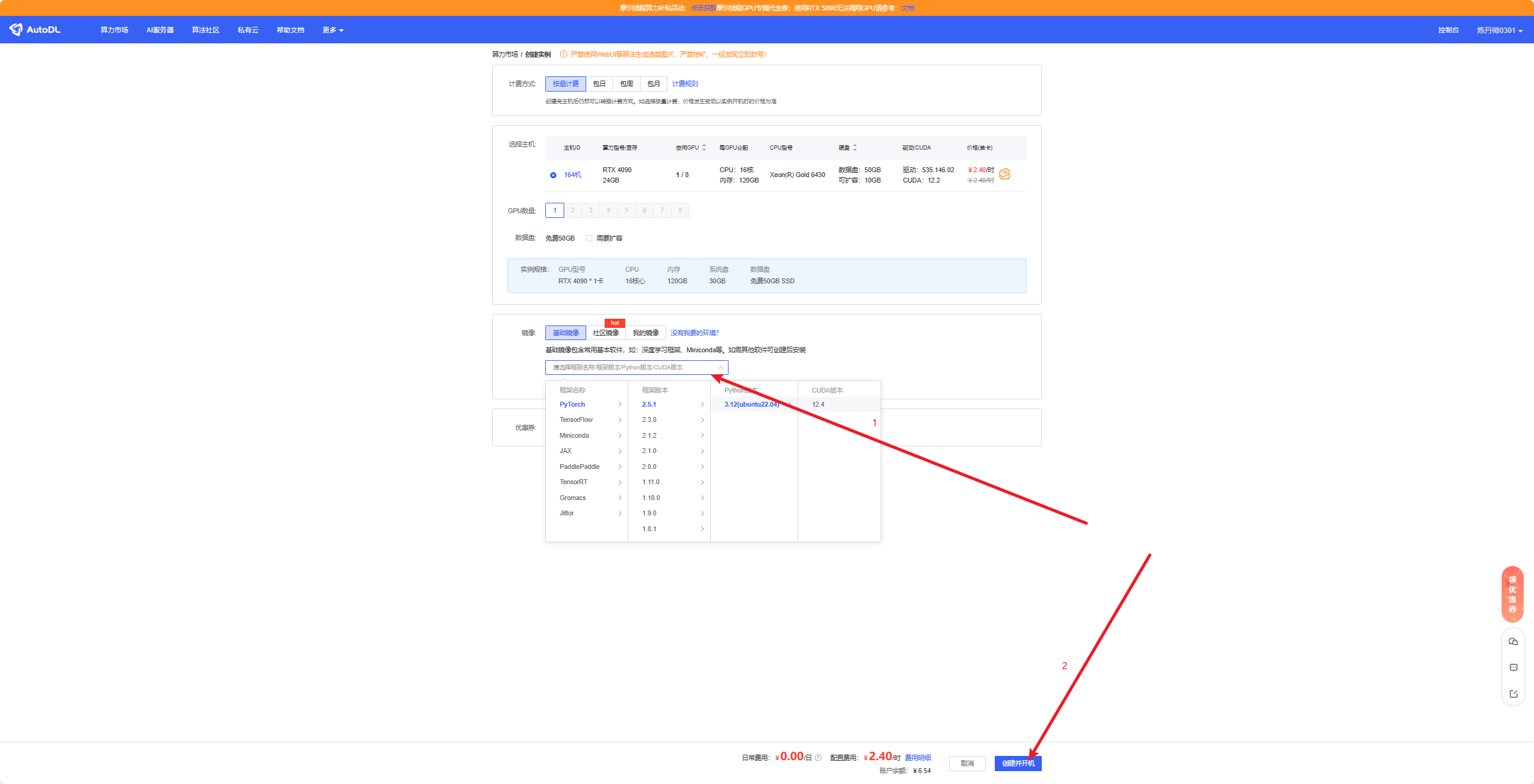Image resolution: width=1534 pixels, height=784 pixels.
Task: Select framework version 2.1.0
Action: point(669,451)
